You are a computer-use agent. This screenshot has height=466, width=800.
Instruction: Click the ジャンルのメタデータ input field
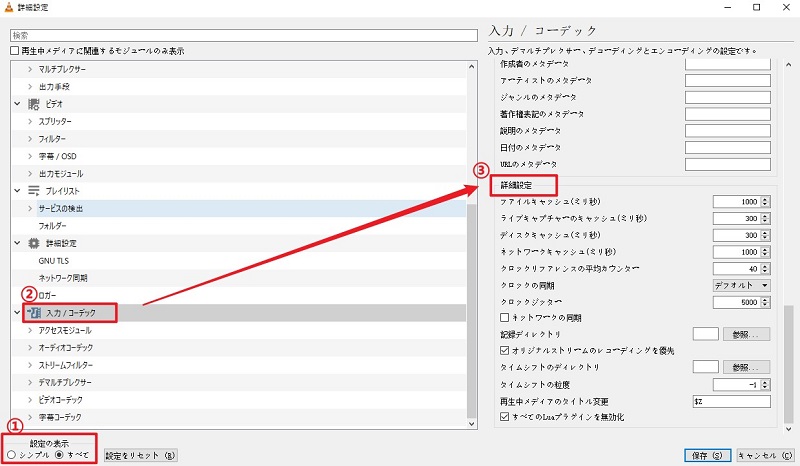click(728, 97)
